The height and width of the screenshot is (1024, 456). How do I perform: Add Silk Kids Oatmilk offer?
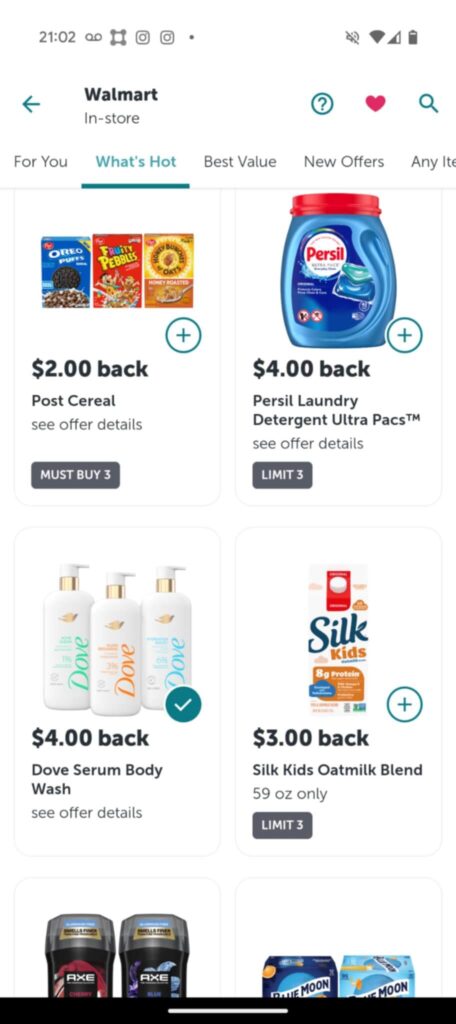click(x=404, y=704)
